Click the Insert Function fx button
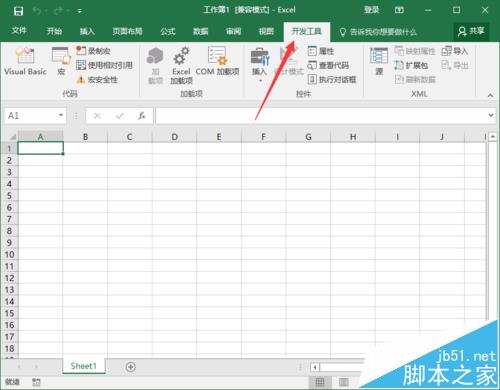500x390 pixels. click(x=142, y=116)
